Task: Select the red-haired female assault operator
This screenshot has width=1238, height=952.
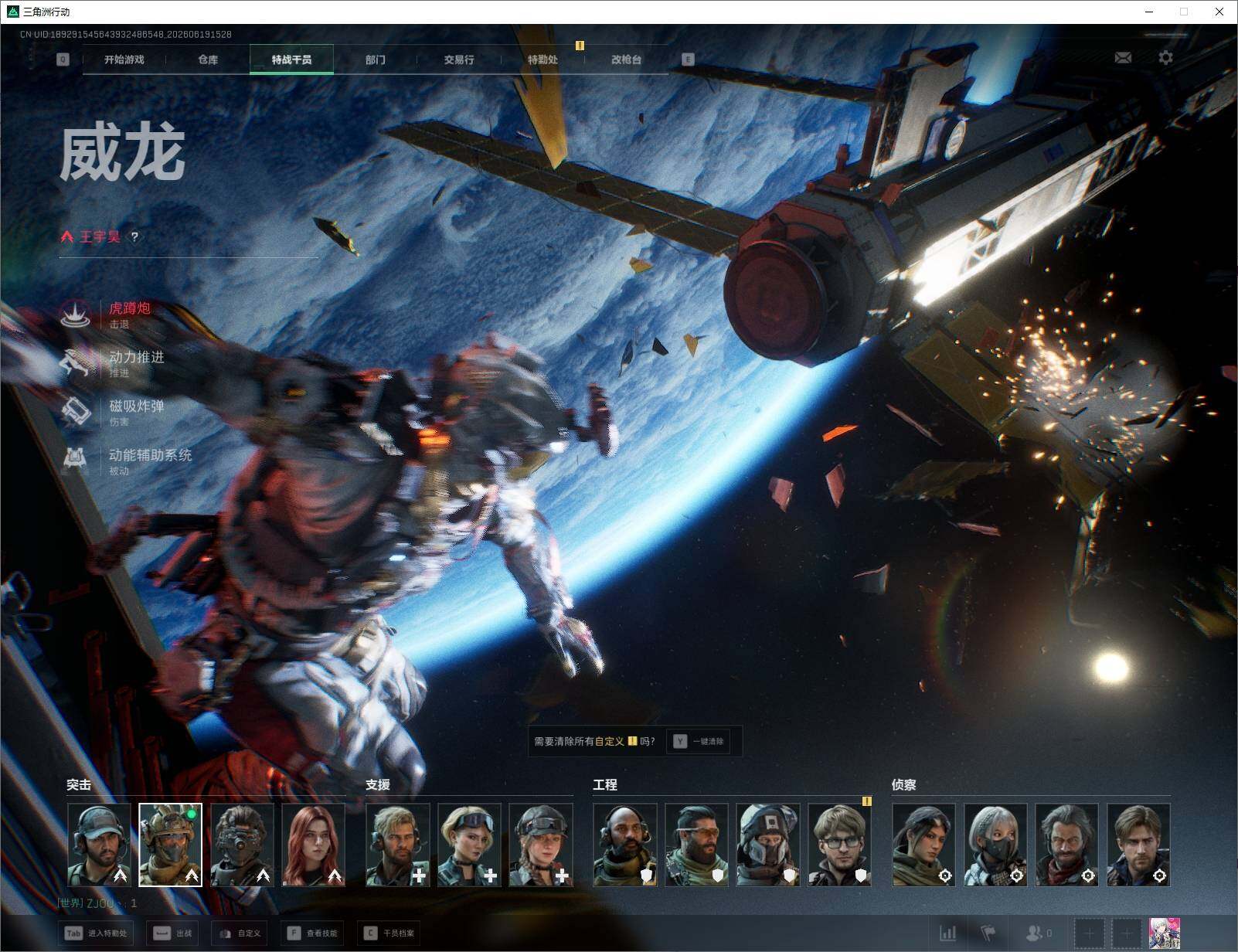Action: (x=313, y=845)
